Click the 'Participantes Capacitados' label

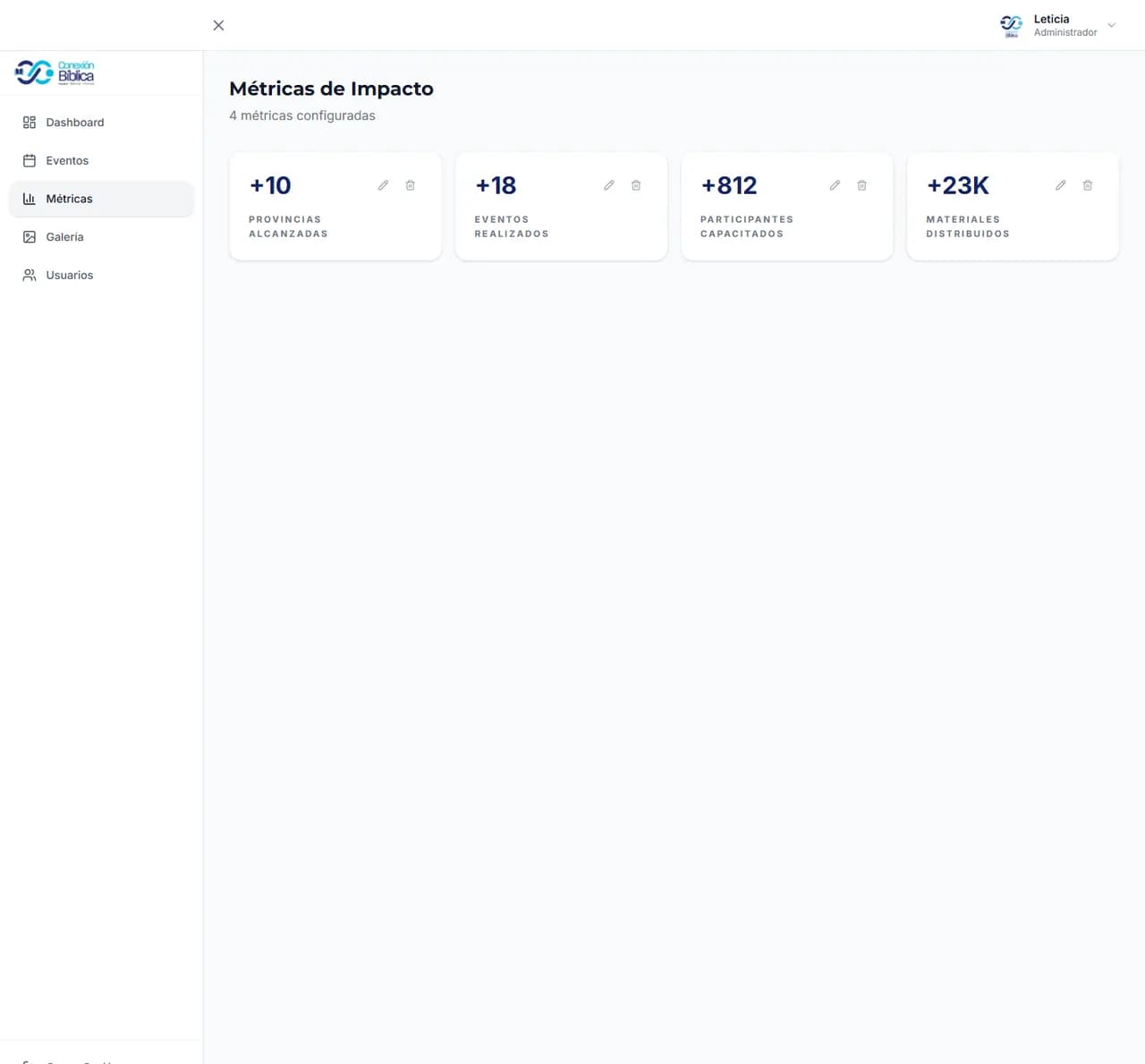[x=747, y=226]
